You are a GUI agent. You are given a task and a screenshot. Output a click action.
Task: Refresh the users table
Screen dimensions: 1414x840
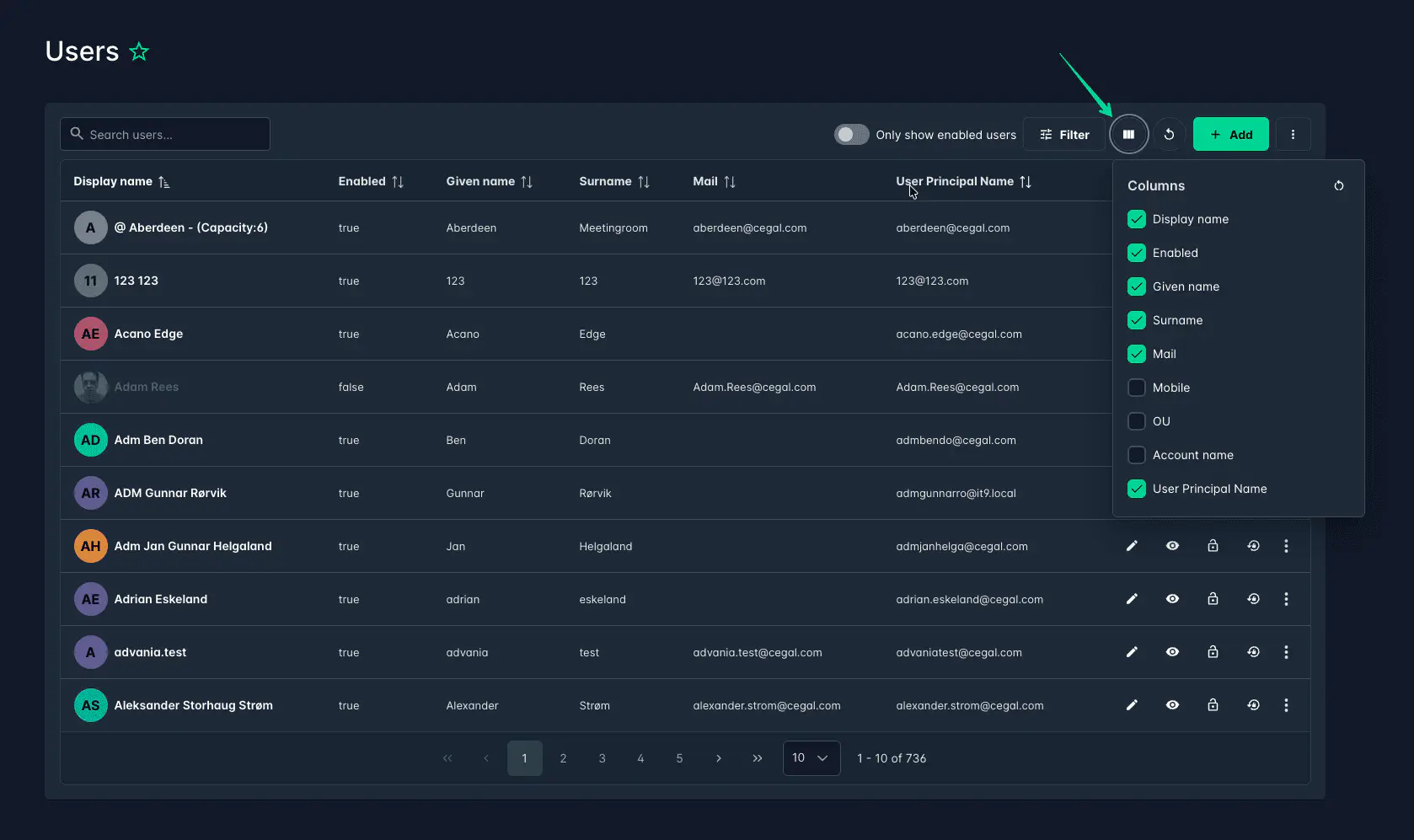tap(1170, 134)
